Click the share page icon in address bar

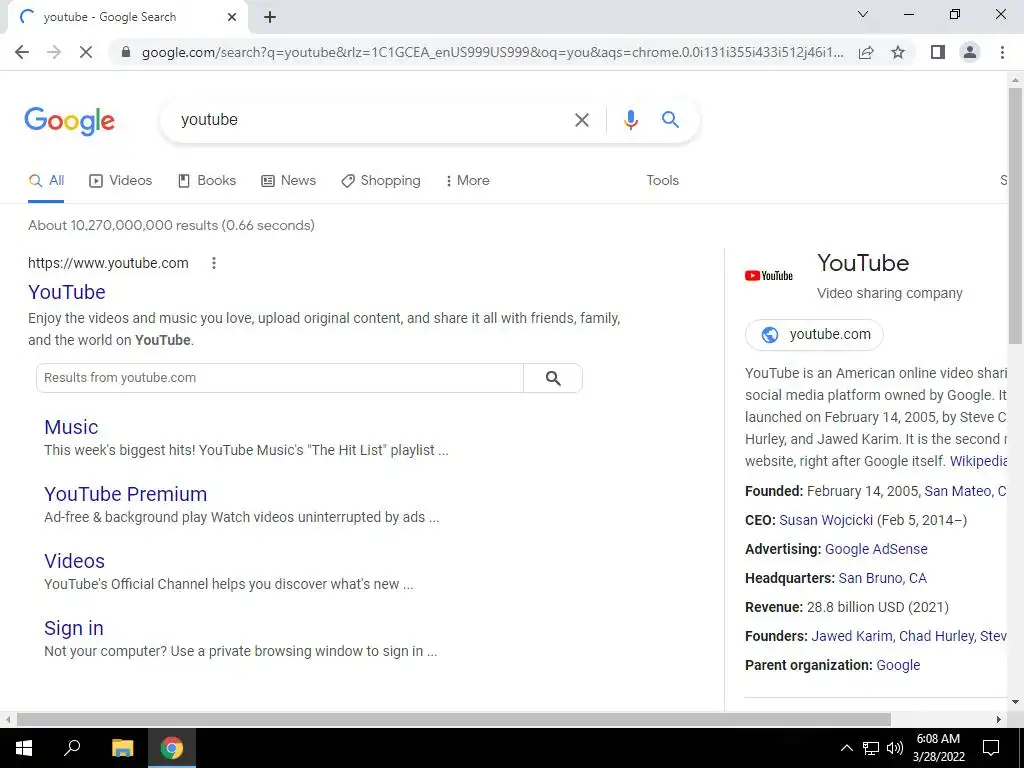[866, 52]
